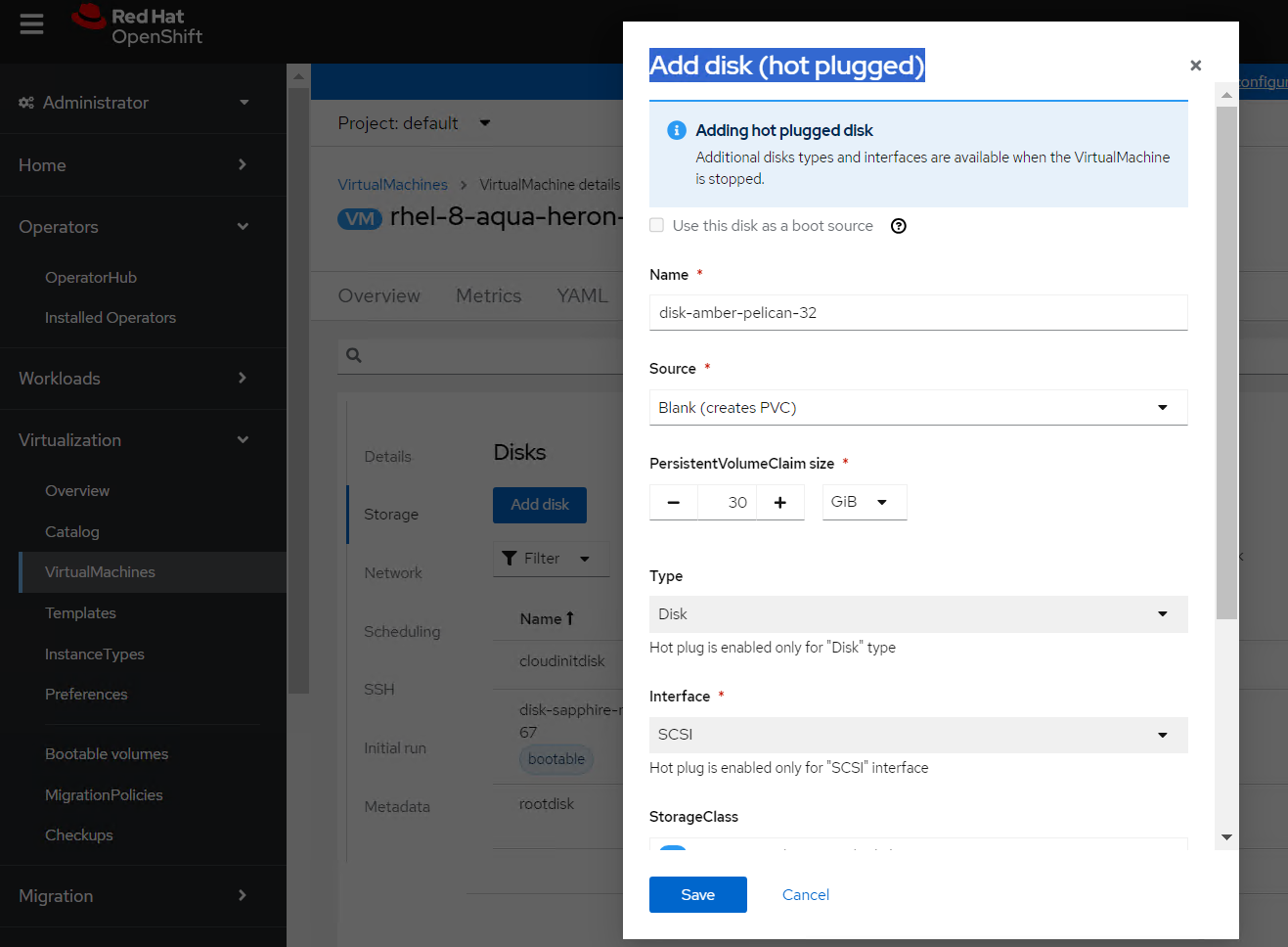Viewport: 1288px width, 947px height.
Task: Click the dialog scrollbar down arrow
Action: click(1226, 837)
